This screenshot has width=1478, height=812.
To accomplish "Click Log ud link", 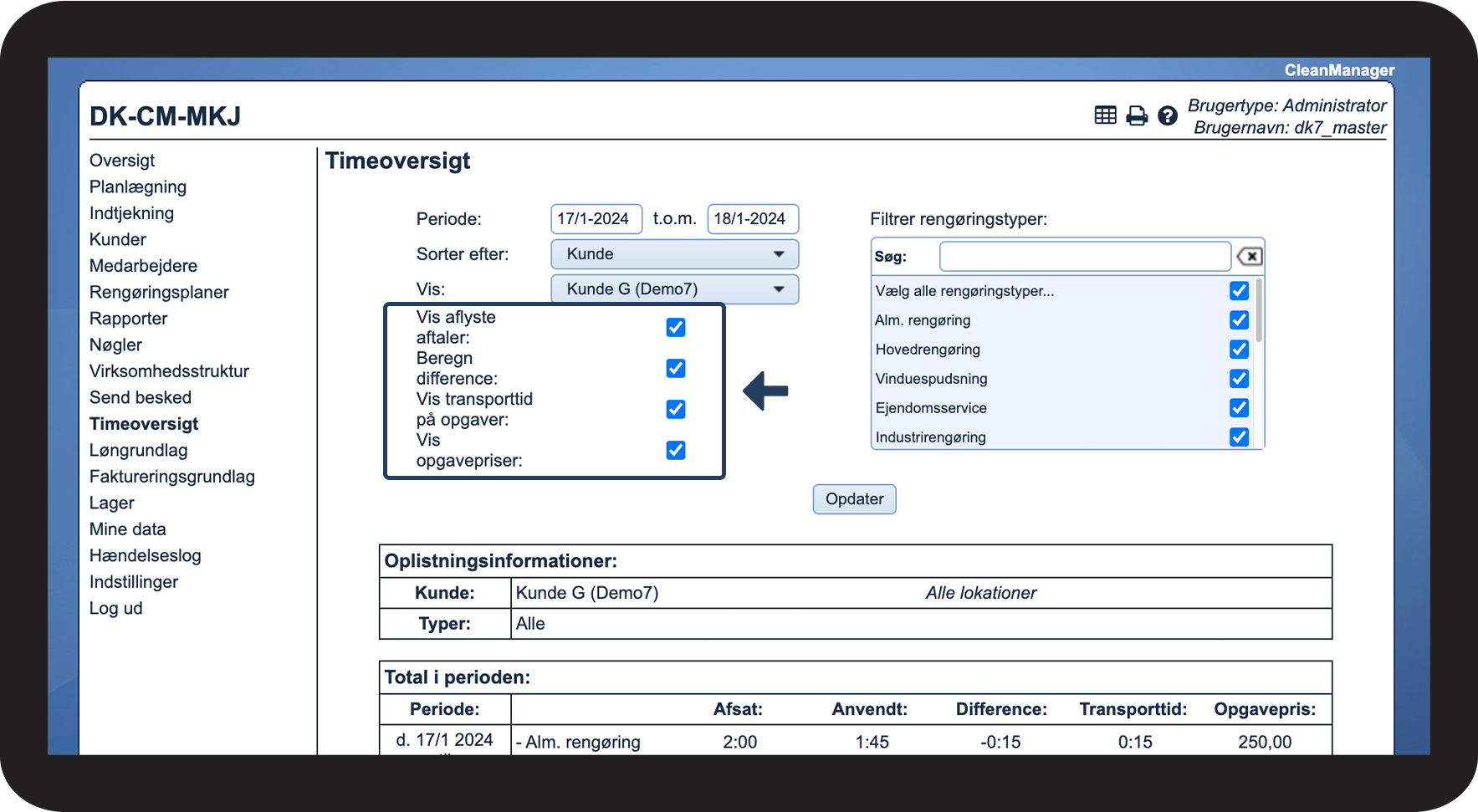I will point(116,608).
